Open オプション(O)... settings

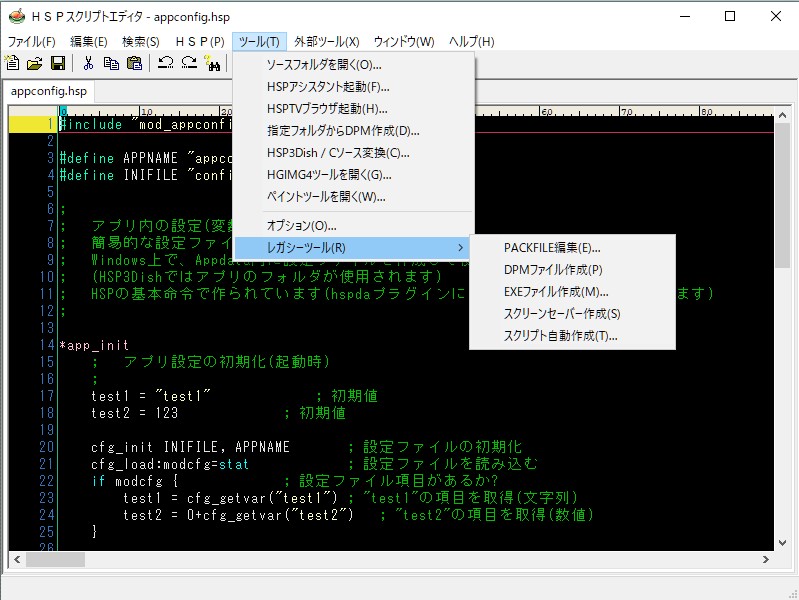tap(354, 225)
